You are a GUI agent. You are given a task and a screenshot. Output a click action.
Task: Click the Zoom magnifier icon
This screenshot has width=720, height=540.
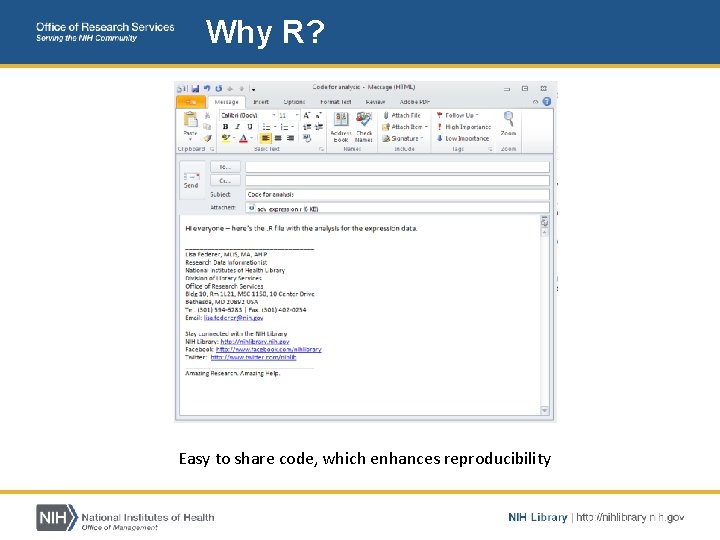[x=508, y=119]
